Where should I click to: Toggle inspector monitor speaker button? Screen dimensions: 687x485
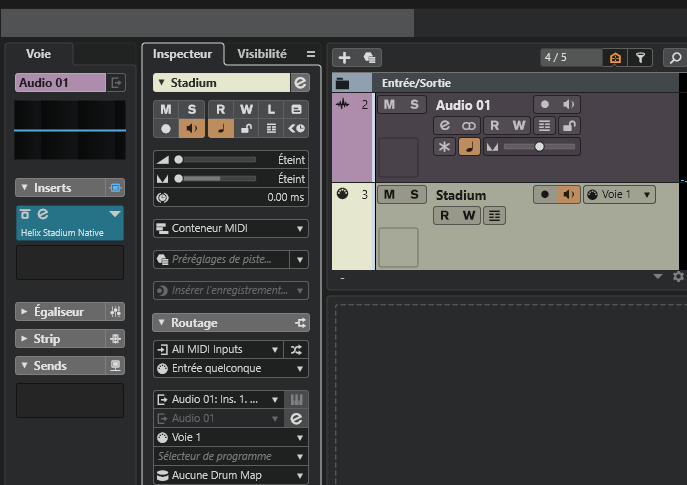coord(192,129)
